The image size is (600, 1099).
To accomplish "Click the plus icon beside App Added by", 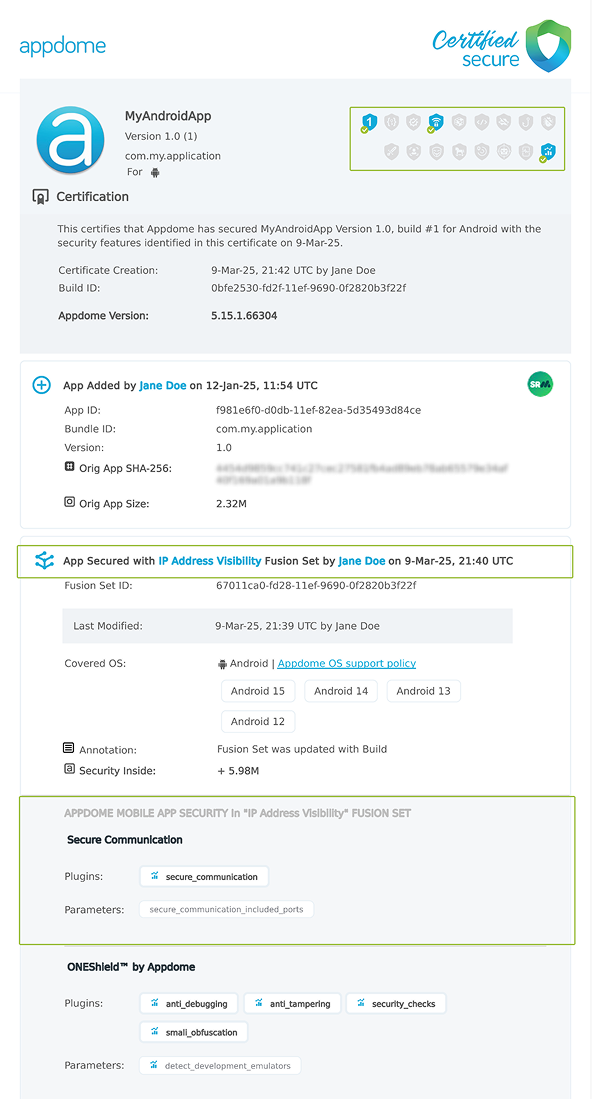I will click(41, 384).
